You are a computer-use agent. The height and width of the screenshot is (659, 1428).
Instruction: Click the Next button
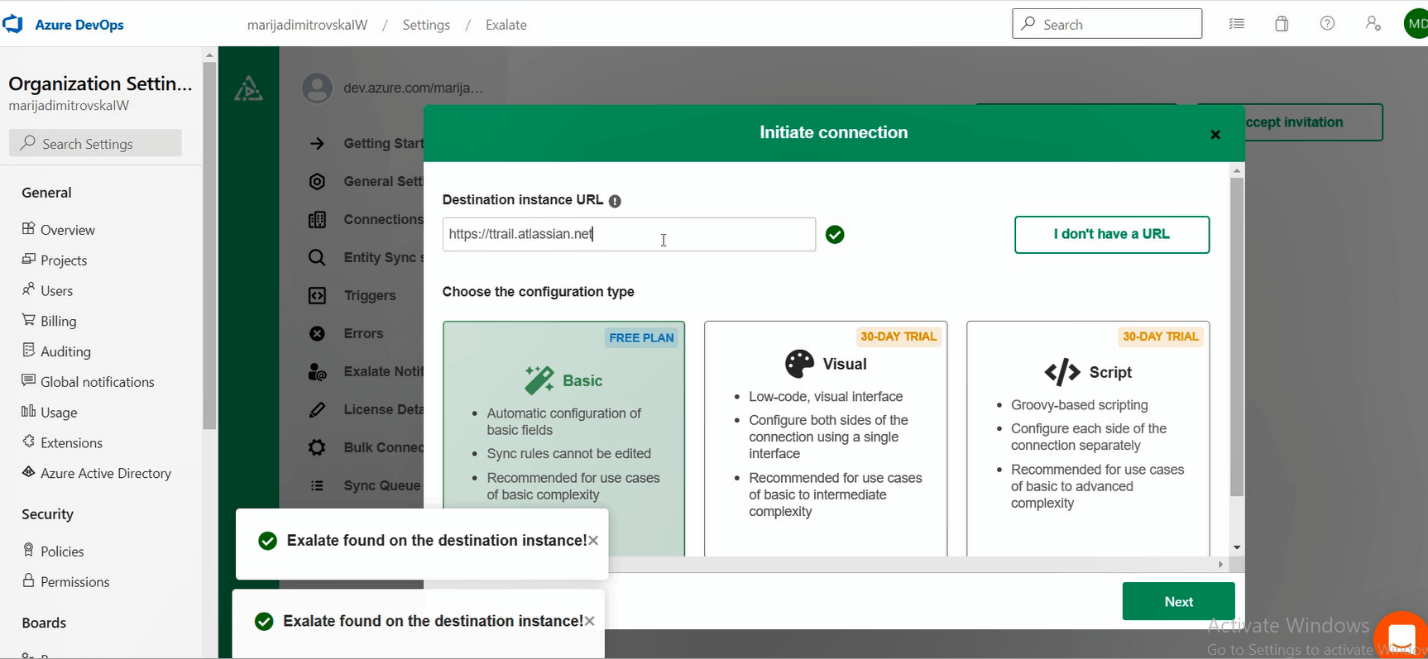(1178, 601)
